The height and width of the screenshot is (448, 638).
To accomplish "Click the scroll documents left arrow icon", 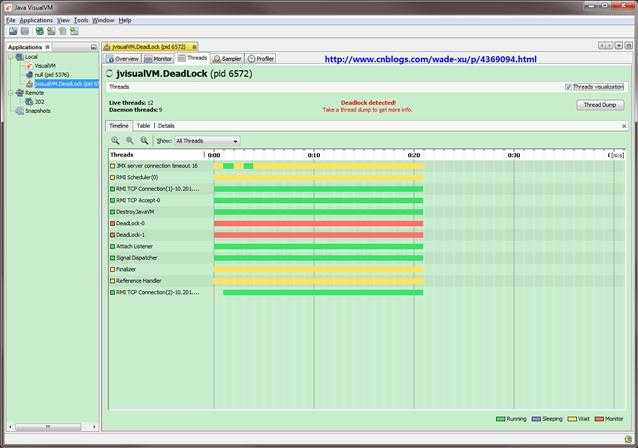I will point(601,46).
